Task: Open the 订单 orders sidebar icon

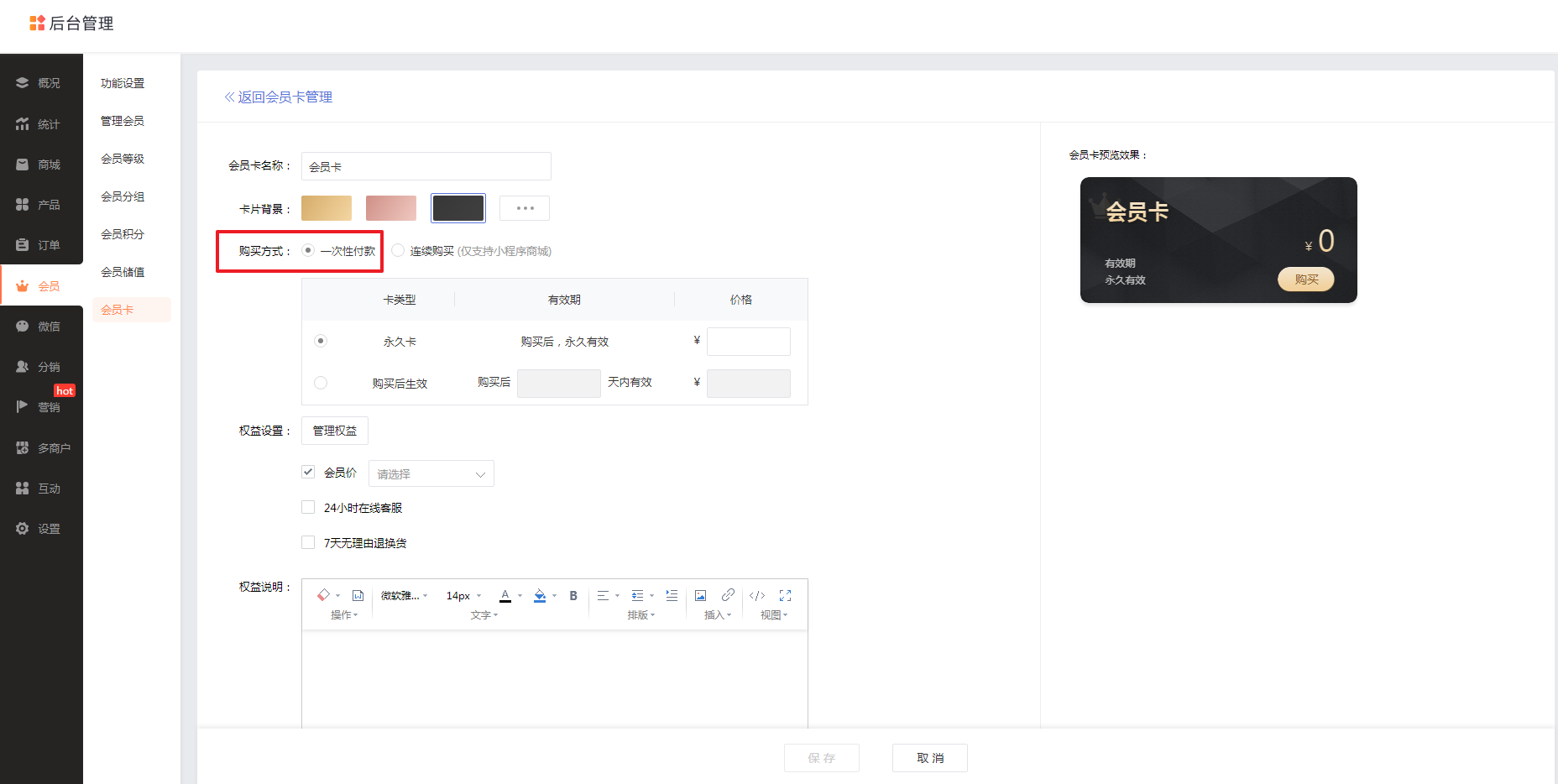Action: [23, 245]
